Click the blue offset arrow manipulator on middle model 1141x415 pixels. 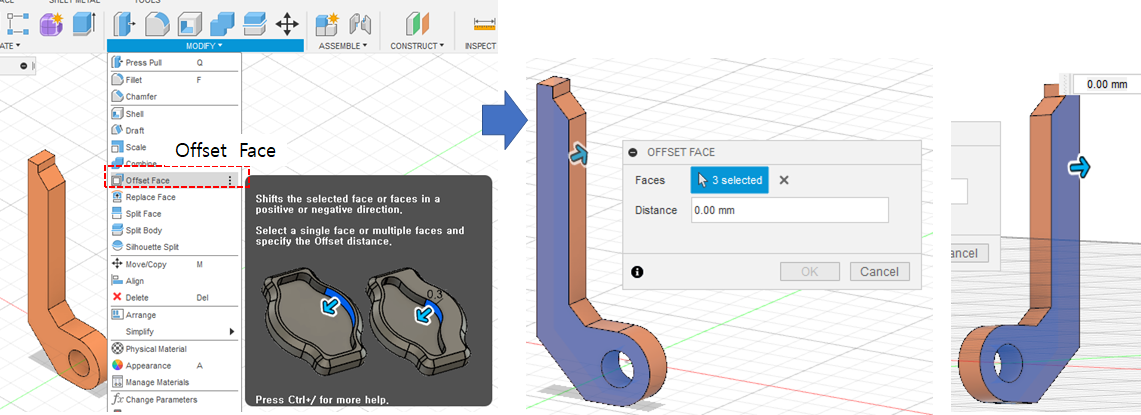[579, 155]
